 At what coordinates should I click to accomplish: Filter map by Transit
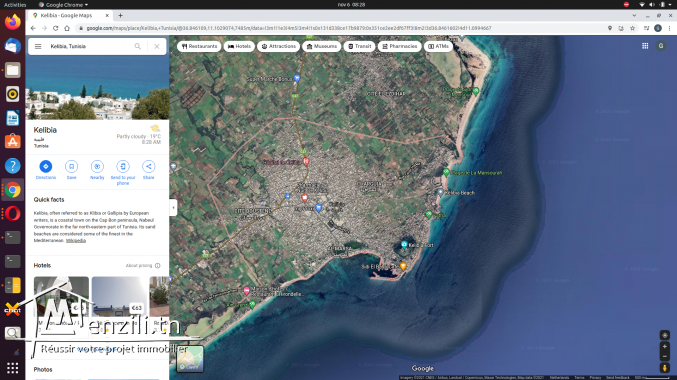pos(359,46)
